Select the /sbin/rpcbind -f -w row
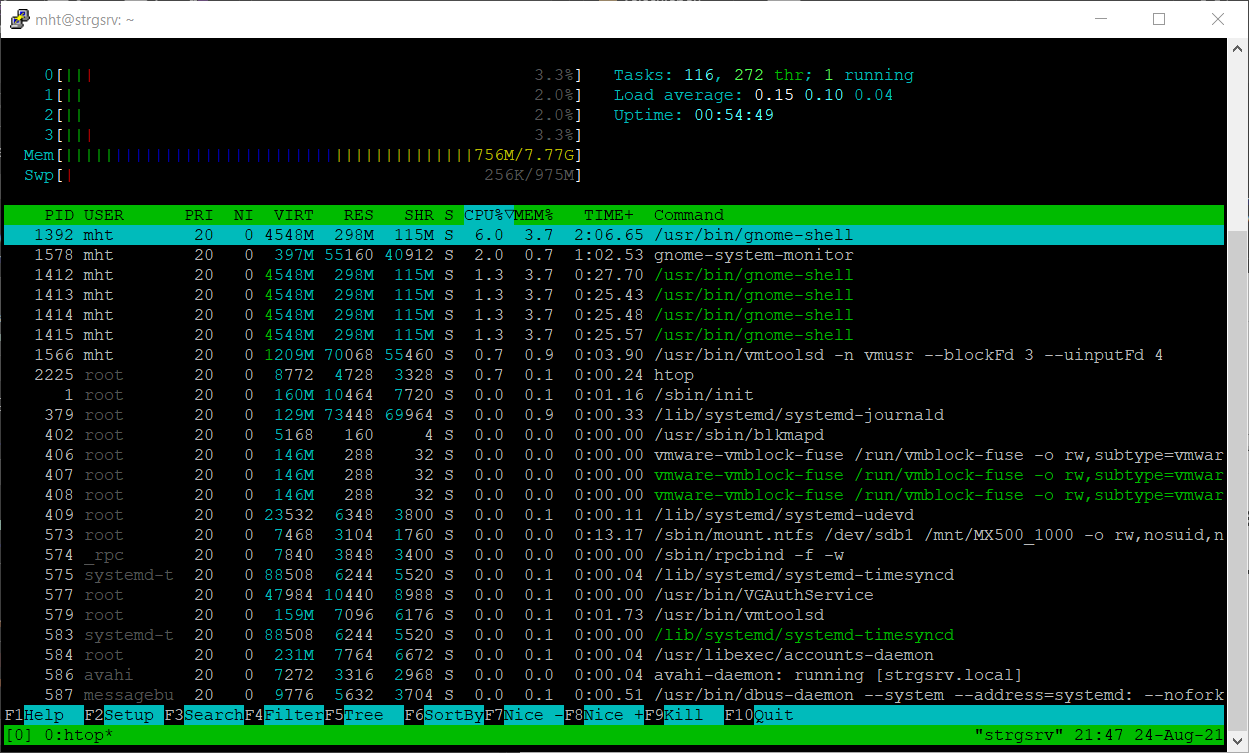Image resolution: width=1249 pixels, height=753 pixels. 614,555
